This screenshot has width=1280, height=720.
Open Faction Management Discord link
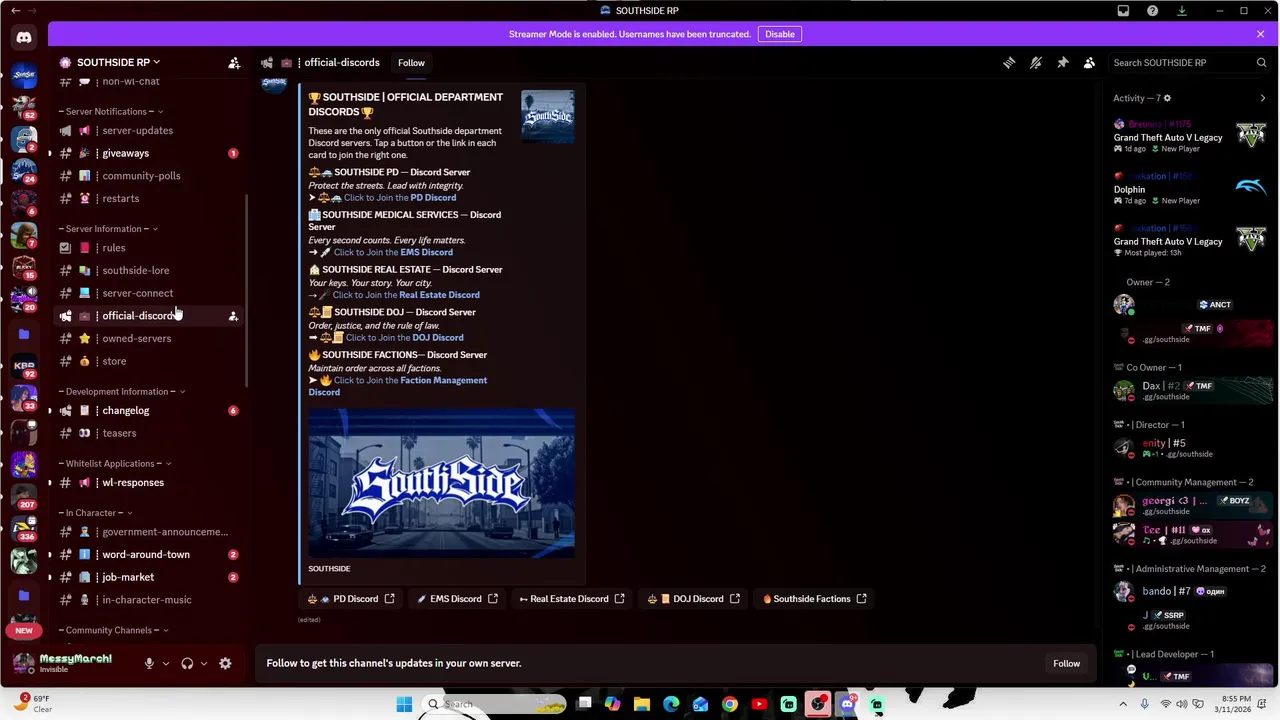(397, 386)
